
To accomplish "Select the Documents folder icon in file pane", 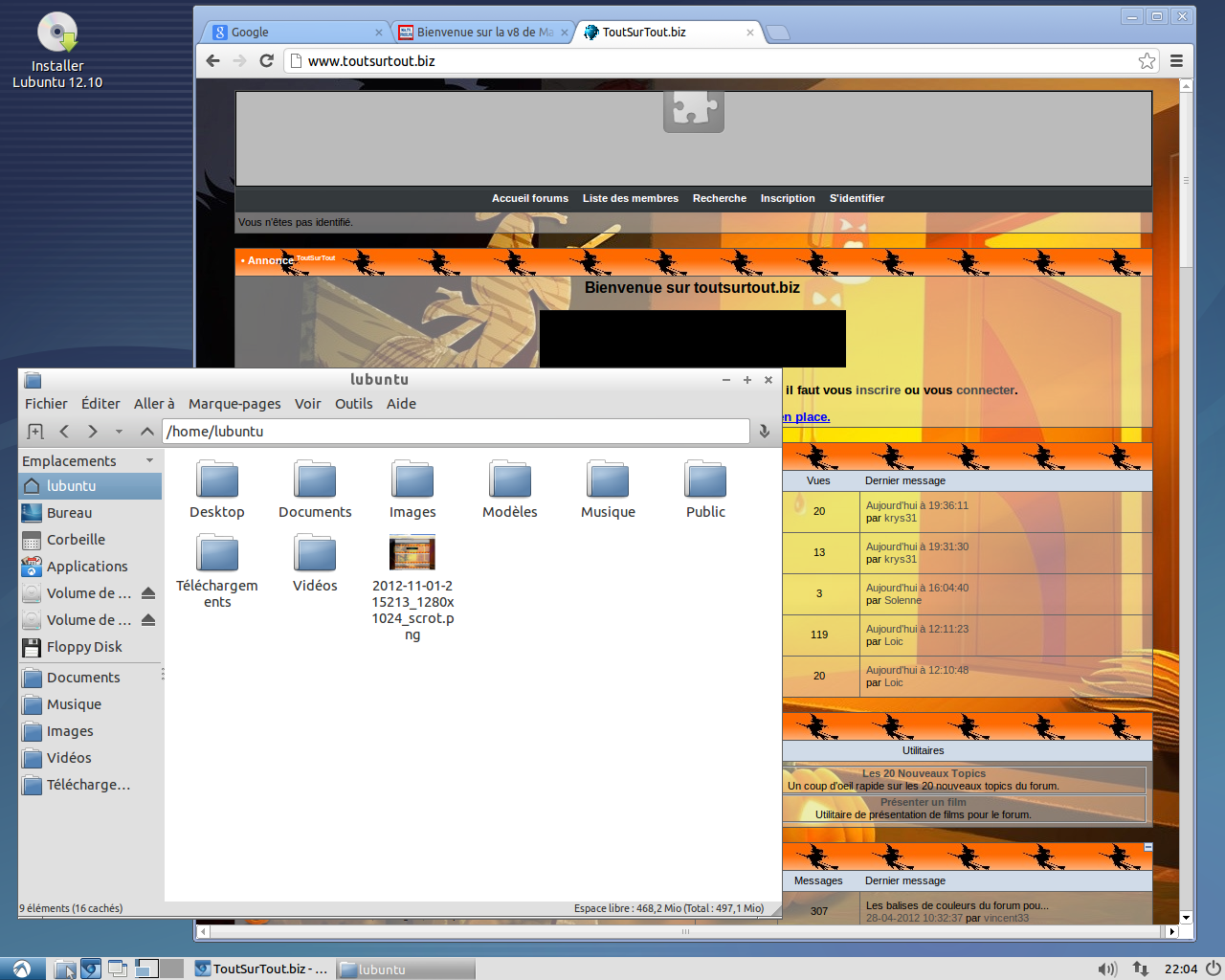I will [315, 479].
